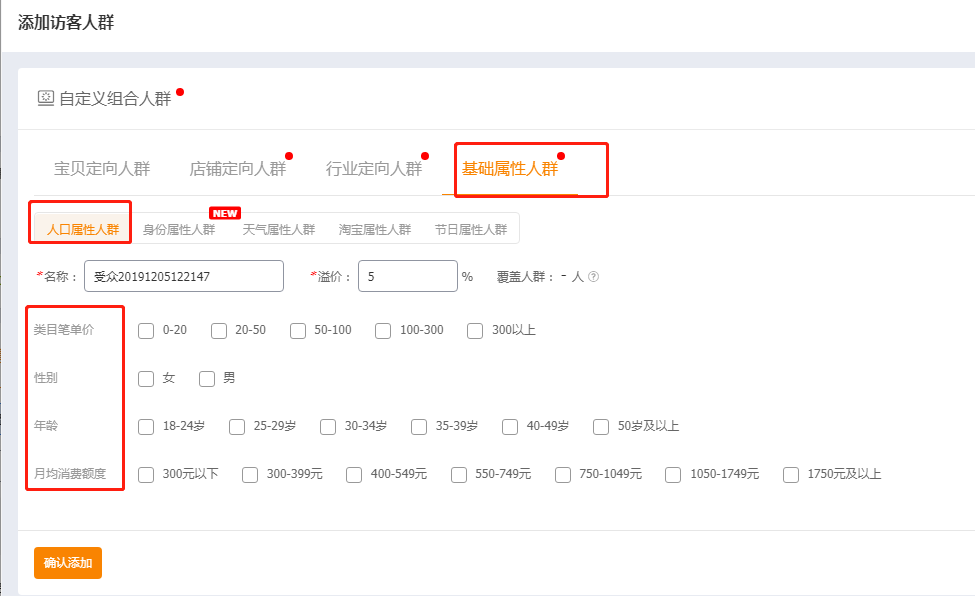The height and width of the screenshot is (596, 975).
Task: Enable the 300以上 price checkbox
Action: (x=475, y=330)
